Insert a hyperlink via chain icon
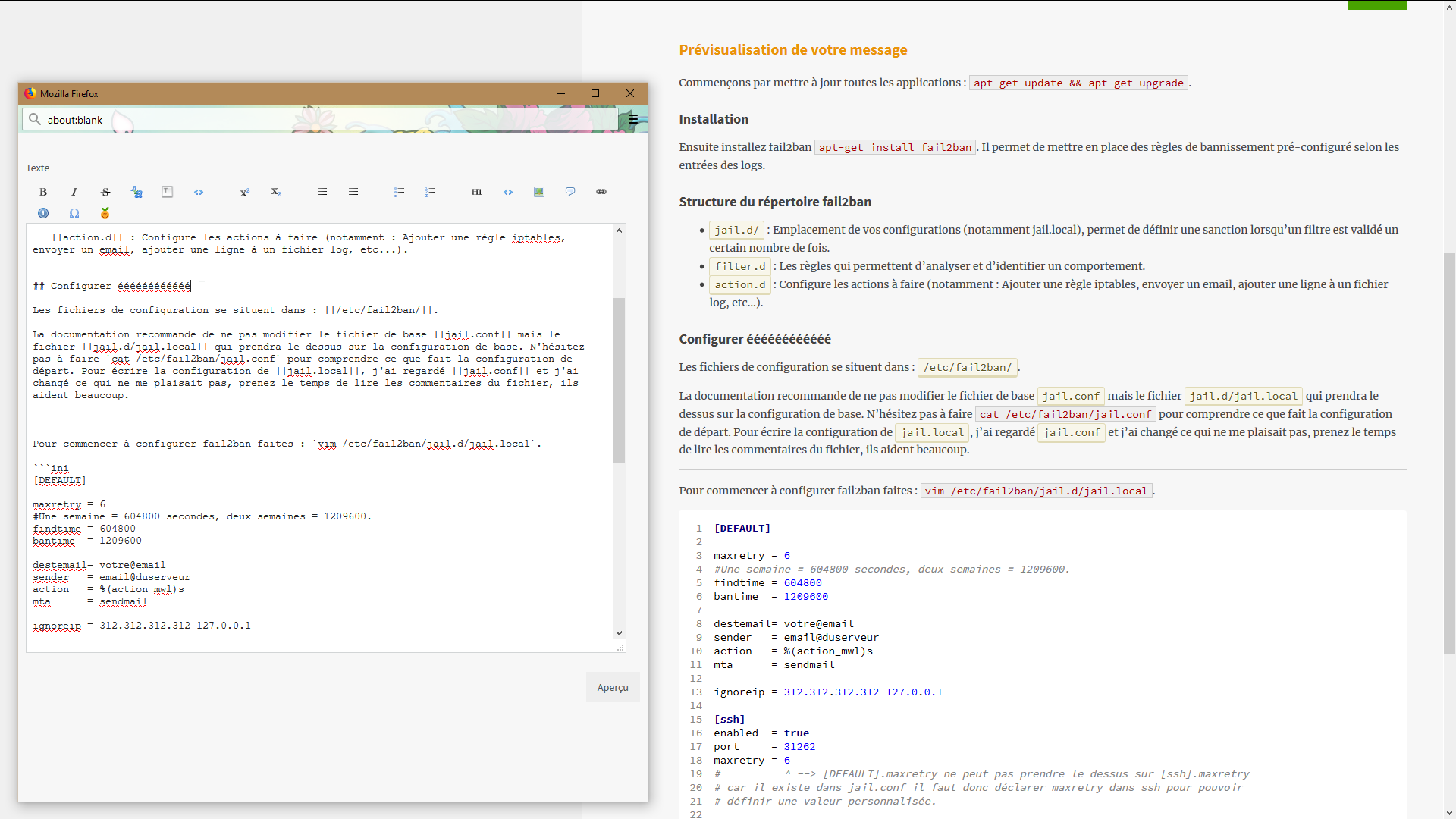Image resolution: width=1456 pixels, height=819 pixels. point(601,192)
